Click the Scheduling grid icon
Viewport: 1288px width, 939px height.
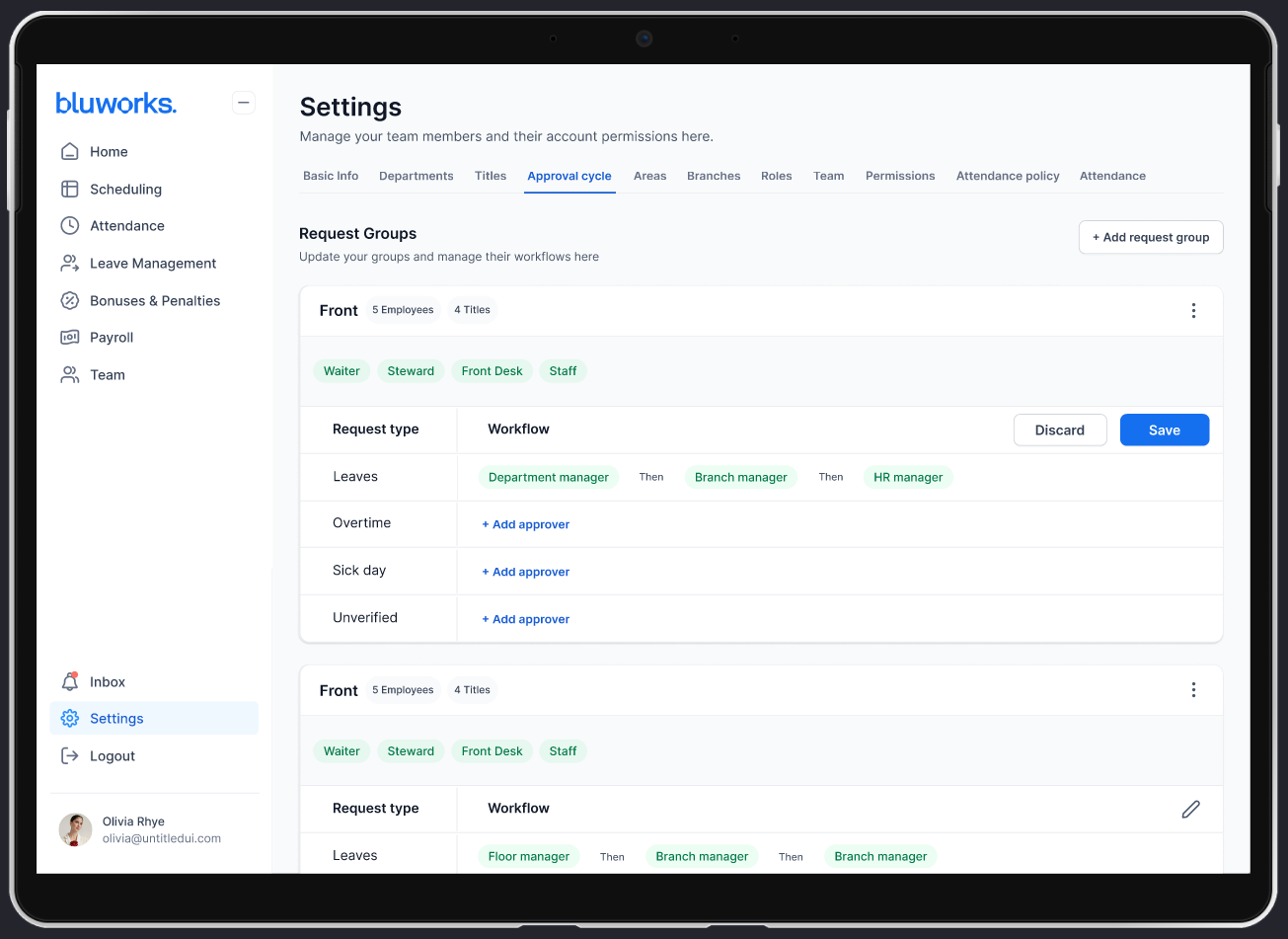(x=70, y=189)
